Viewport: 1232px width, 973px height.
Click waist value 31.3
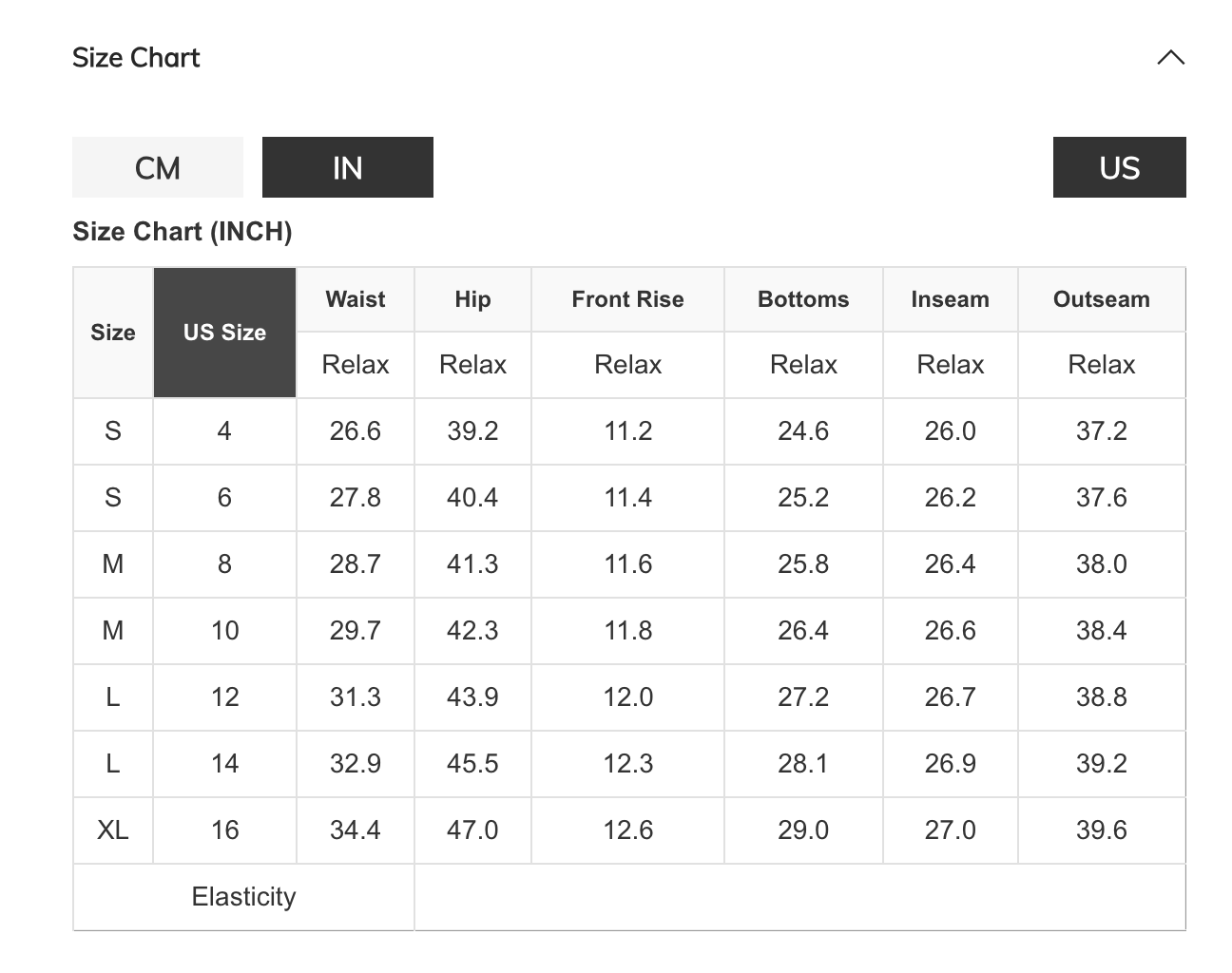click(356, 697)
